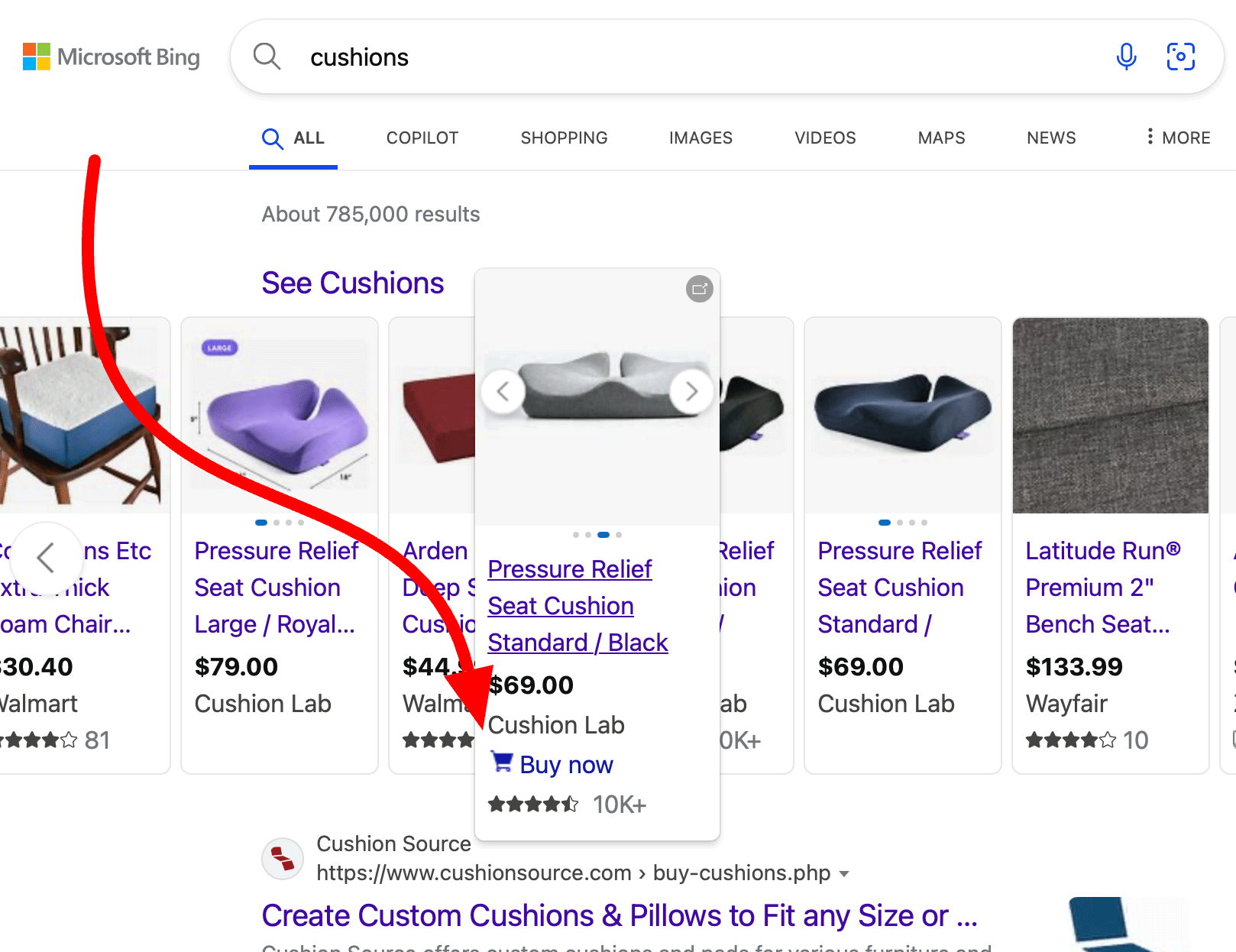Open 'Pressure Relief Seat Cushion Standard / Black' product link
This screenshot has height=952, width=1236.
pyautogui.click(x=578, y=605)
